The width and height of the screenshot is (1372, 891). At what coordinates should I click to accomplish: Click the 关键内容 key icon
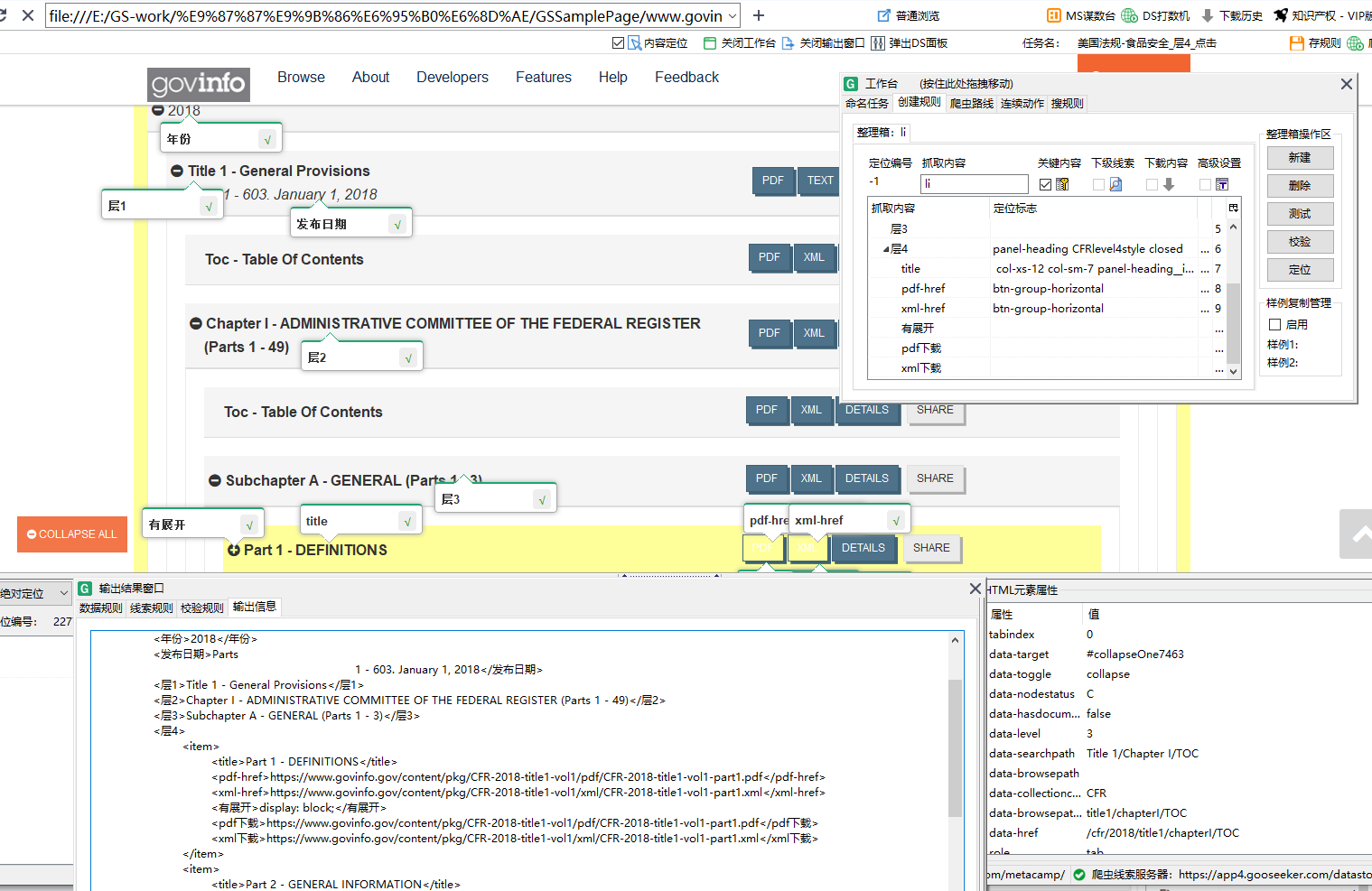1062,184
